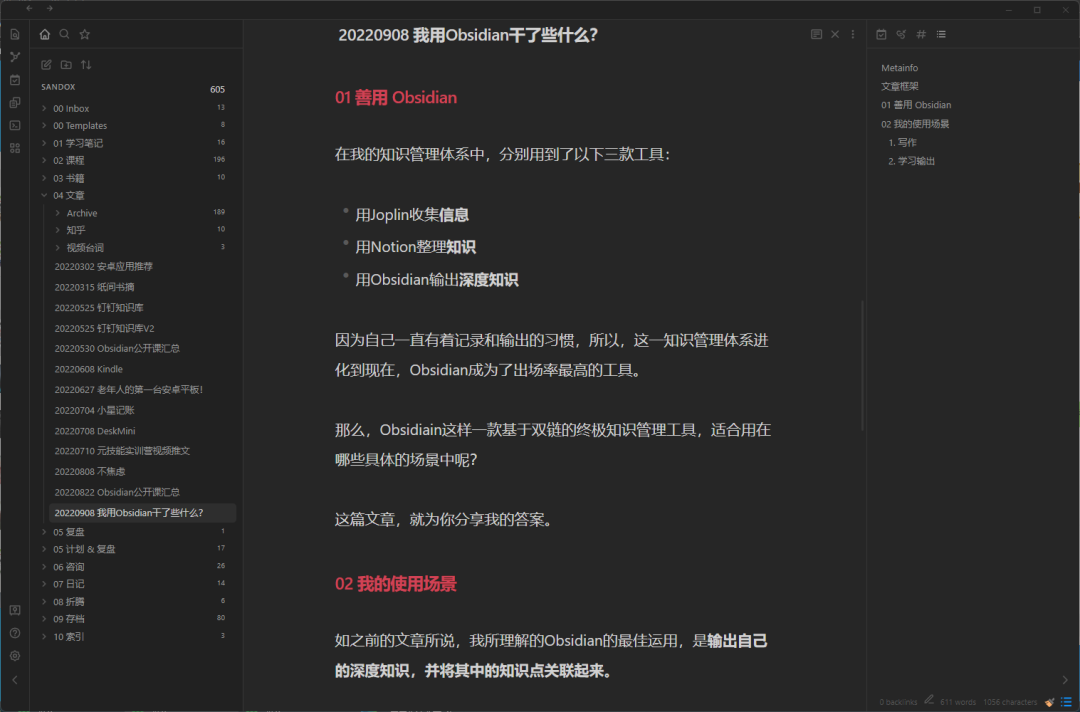
Task: Create a new note icon
Action: [46, 65]
